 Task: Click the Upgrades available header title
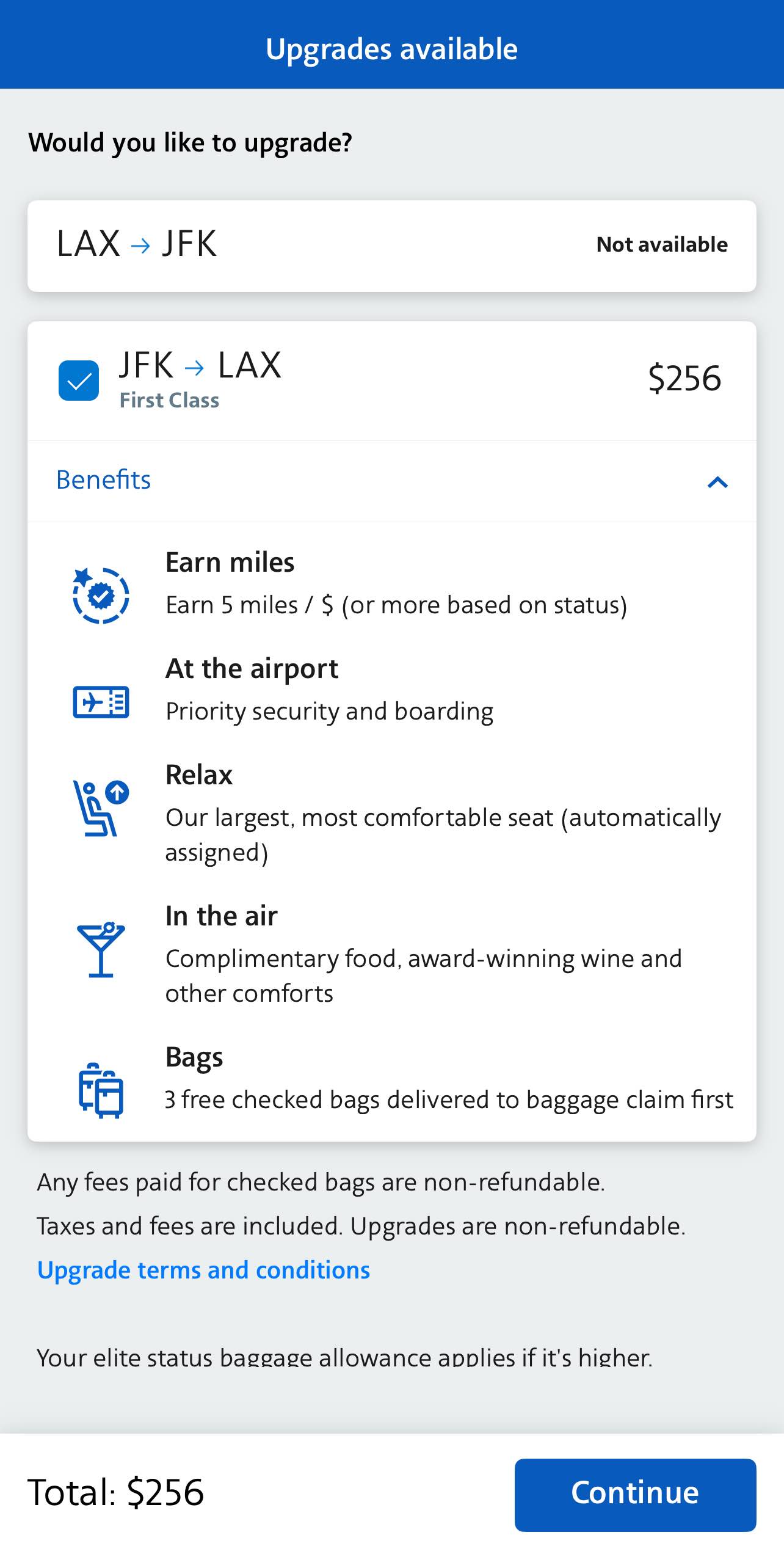392,49
